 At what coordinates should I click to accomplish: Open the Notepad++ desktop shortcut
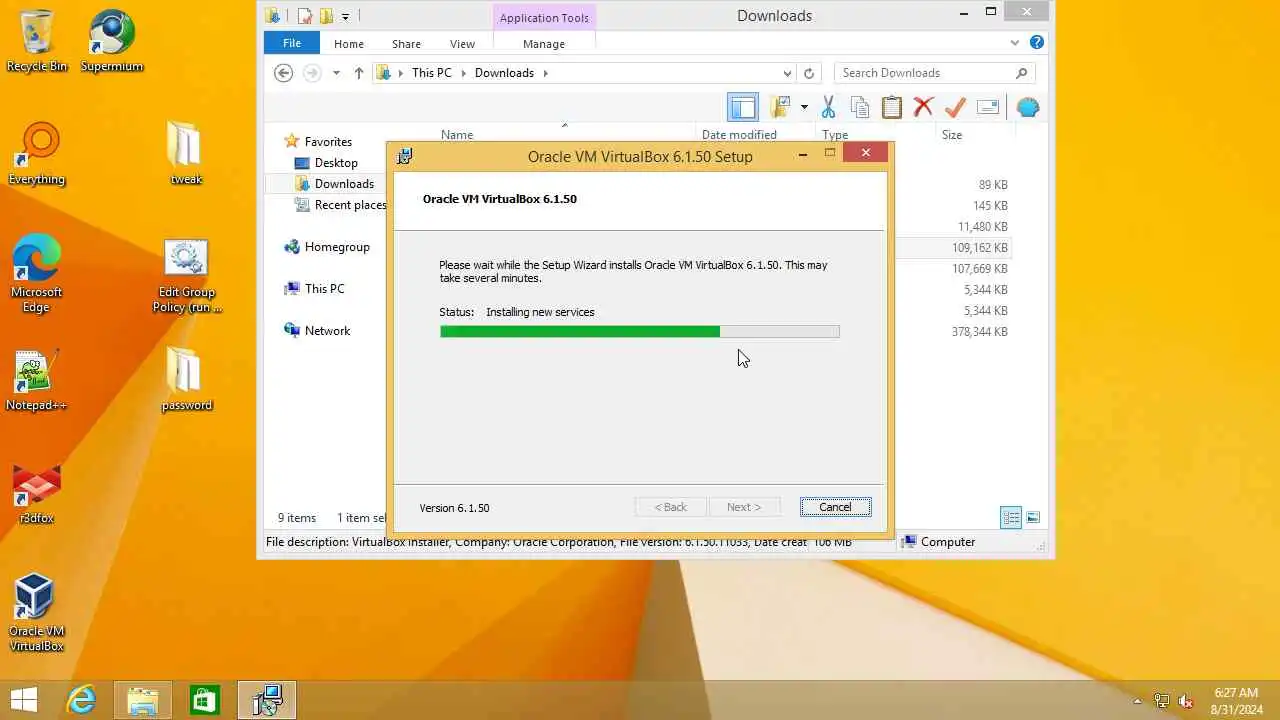tap(37, 381)
